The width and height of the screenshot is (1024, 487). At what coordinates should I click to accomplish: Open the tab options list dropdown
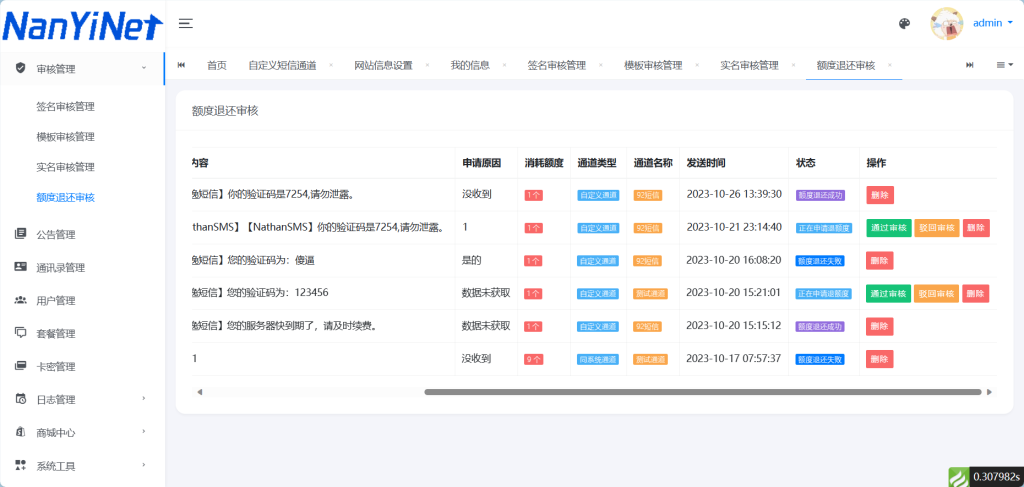[1004, 65]
